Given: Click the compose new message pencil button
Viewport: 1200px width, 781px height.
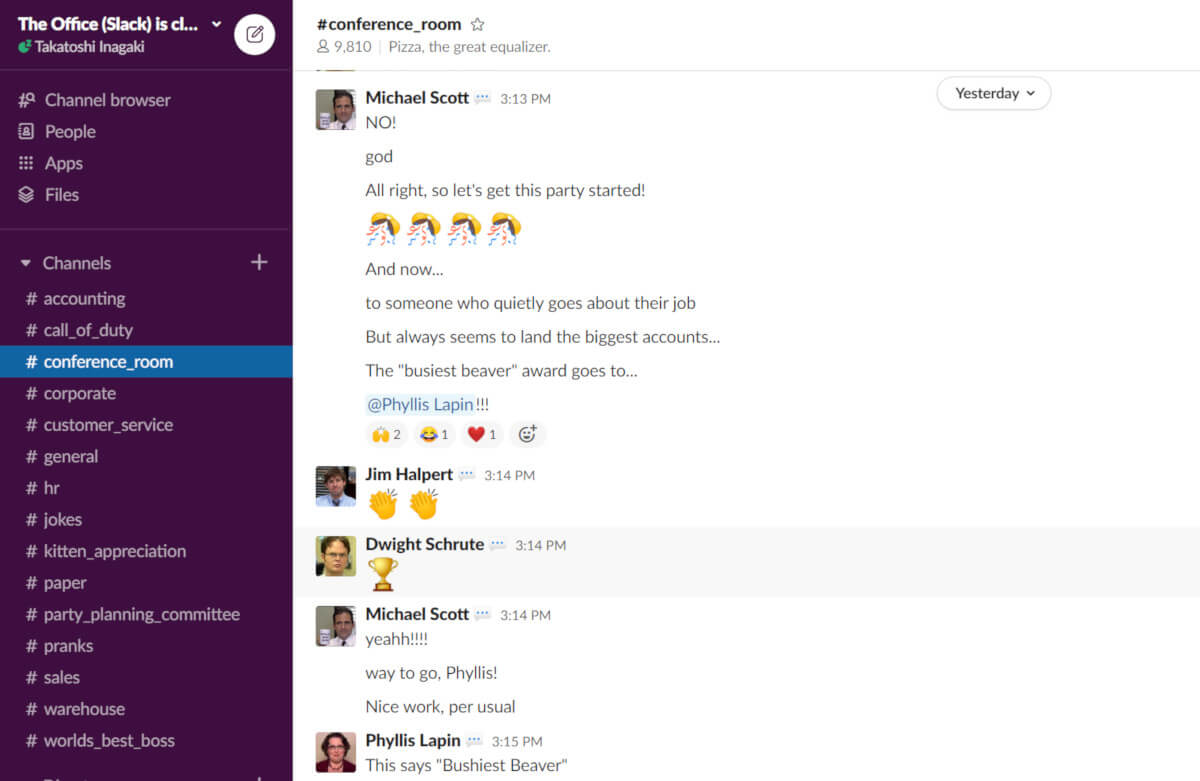Looking at the screenshot, I should pos(254,35).
